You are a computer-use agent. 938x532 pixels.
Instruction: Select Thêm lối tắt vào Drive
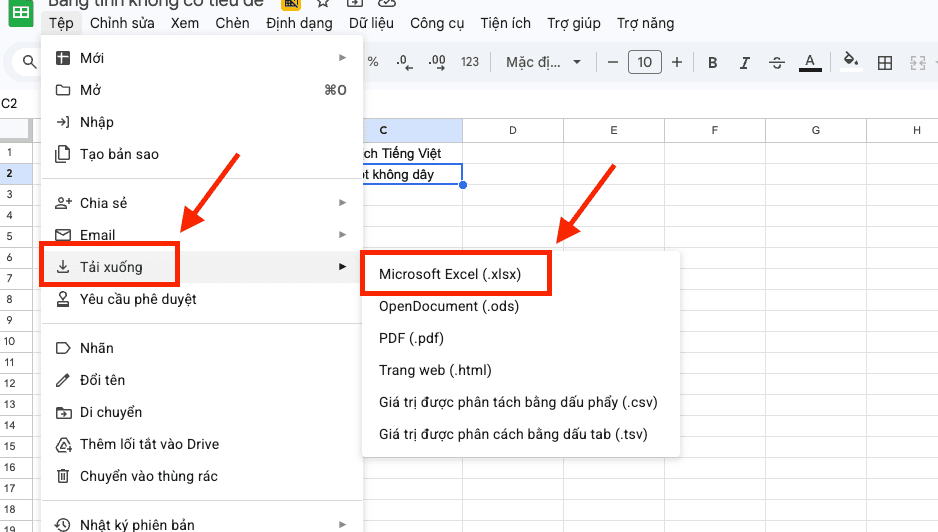(x=202, y=444)
